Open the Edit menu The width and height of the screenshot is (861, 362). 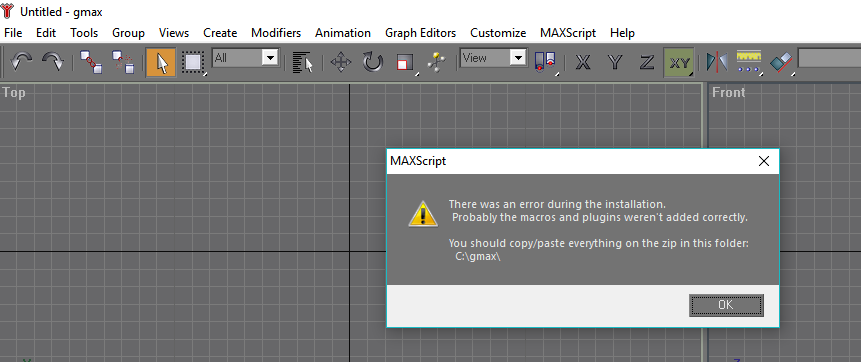coord(46,33)
